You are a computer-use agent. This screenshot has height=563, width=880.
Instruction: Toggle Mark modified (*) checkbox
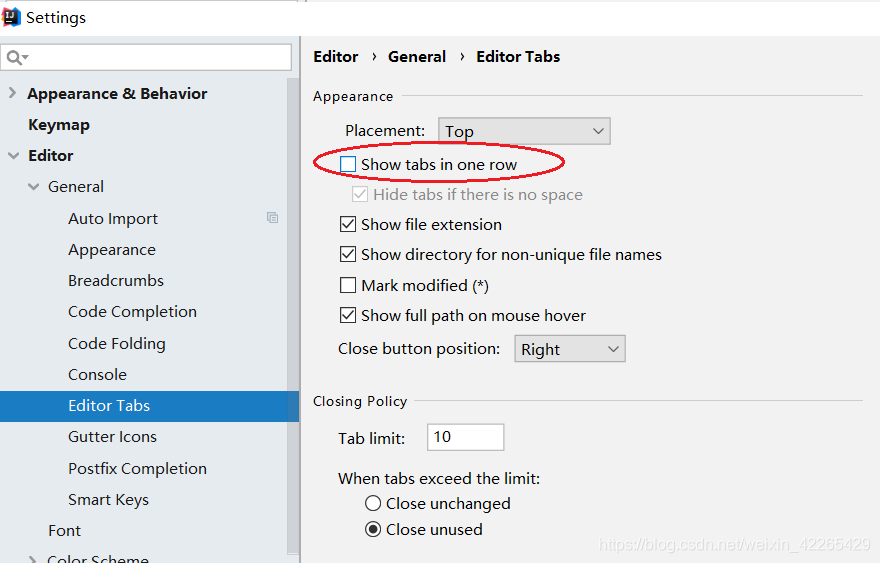pos(348,285)
